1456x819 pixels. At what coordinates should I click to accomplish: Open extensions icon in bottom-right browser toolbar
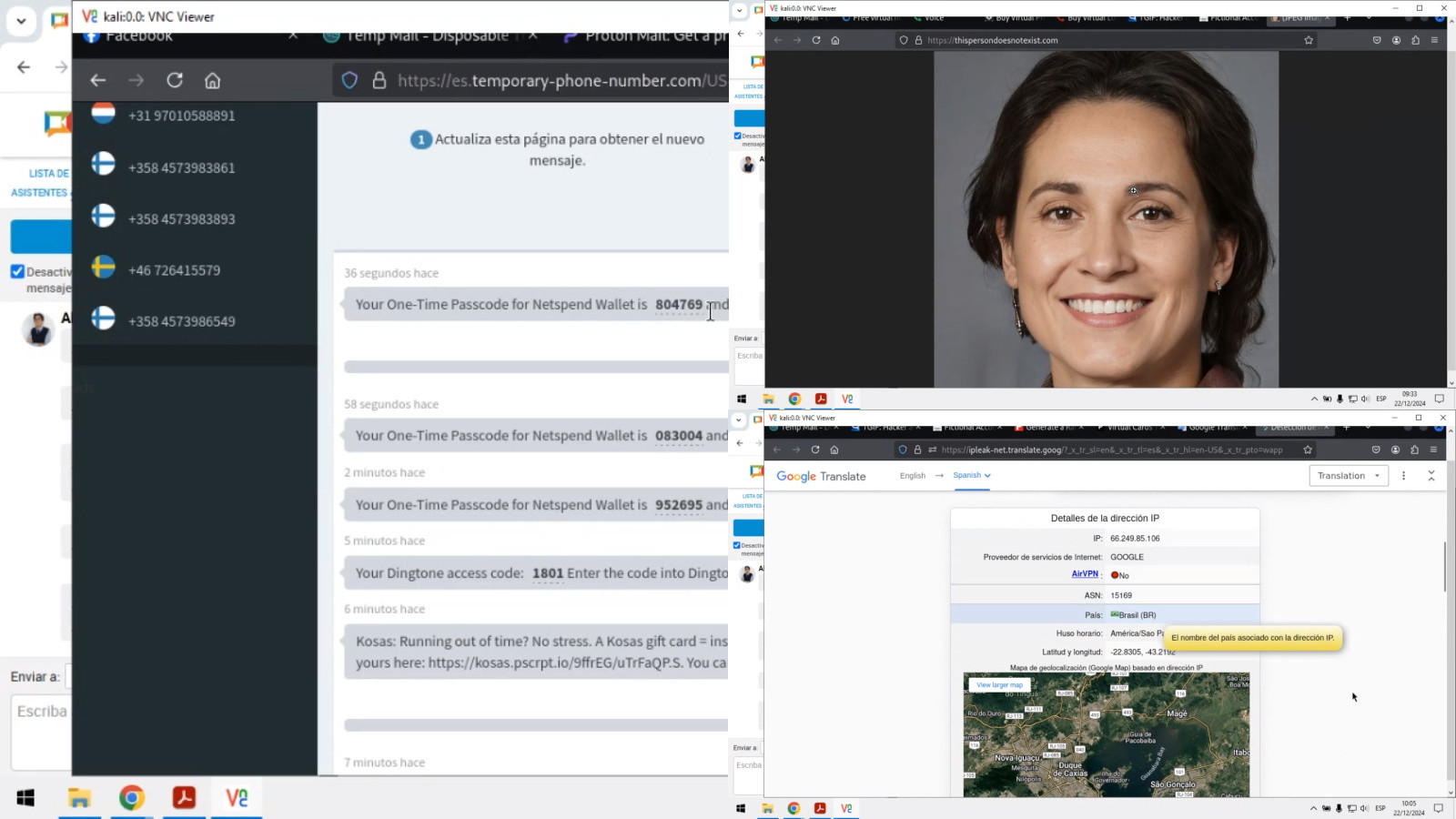[x=1414, y=450]
